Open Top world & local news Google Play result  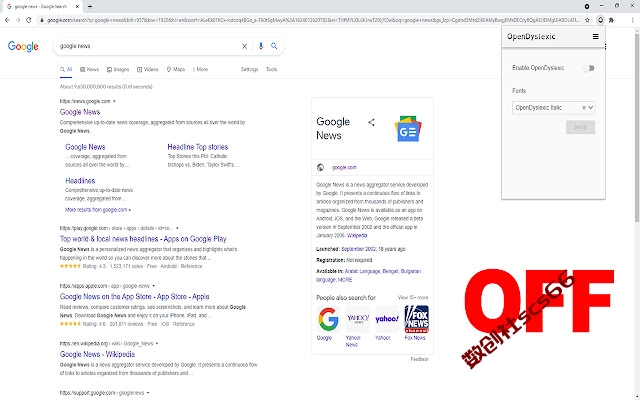(143, 239)
